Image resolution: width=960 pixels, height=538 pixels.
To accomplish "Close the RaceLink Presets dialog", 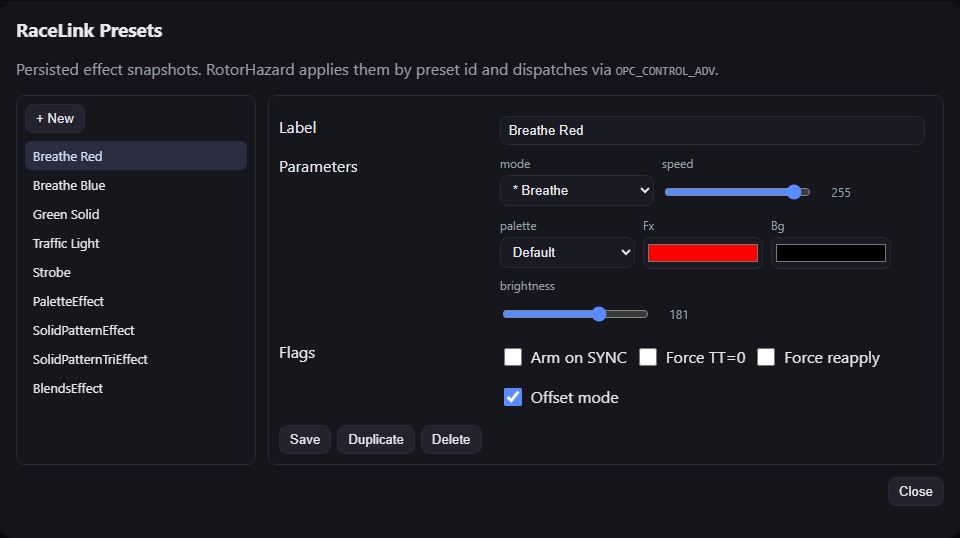I will [915, 491].
